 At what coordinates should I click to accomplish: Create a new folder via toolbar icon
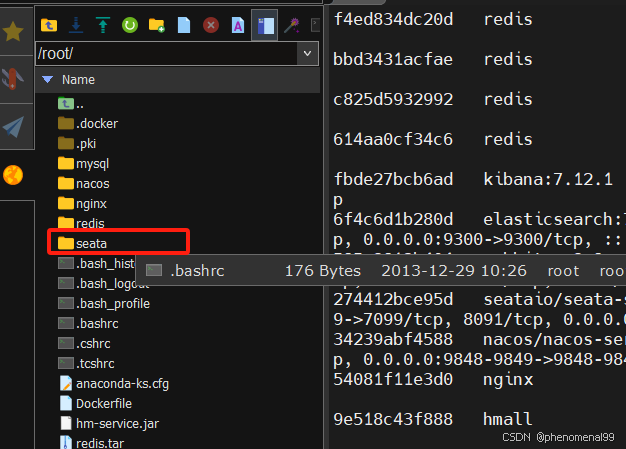pyautogui.click(x=156, y=26)
